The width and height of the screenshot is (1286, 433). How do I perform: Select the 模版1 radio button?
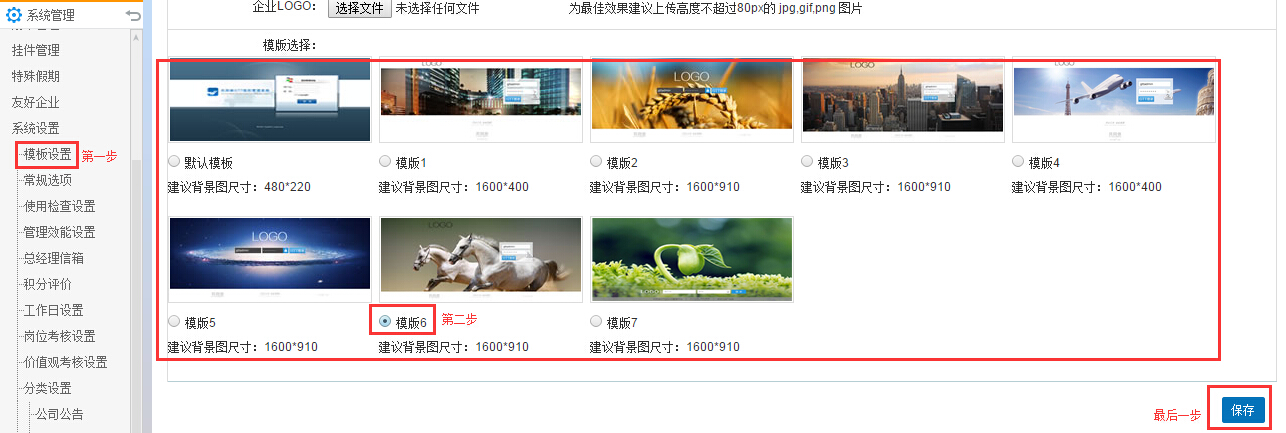click(386, 161)
